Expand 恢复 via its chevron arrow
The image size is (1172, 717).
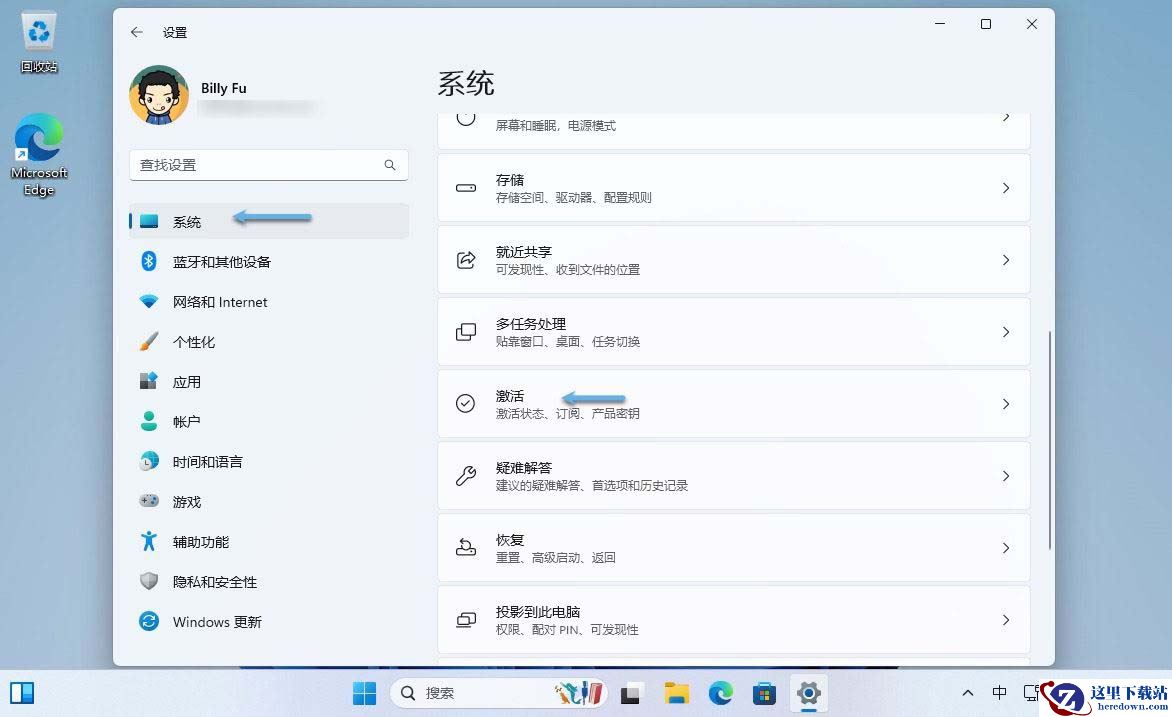click(x=1006, y=548)
